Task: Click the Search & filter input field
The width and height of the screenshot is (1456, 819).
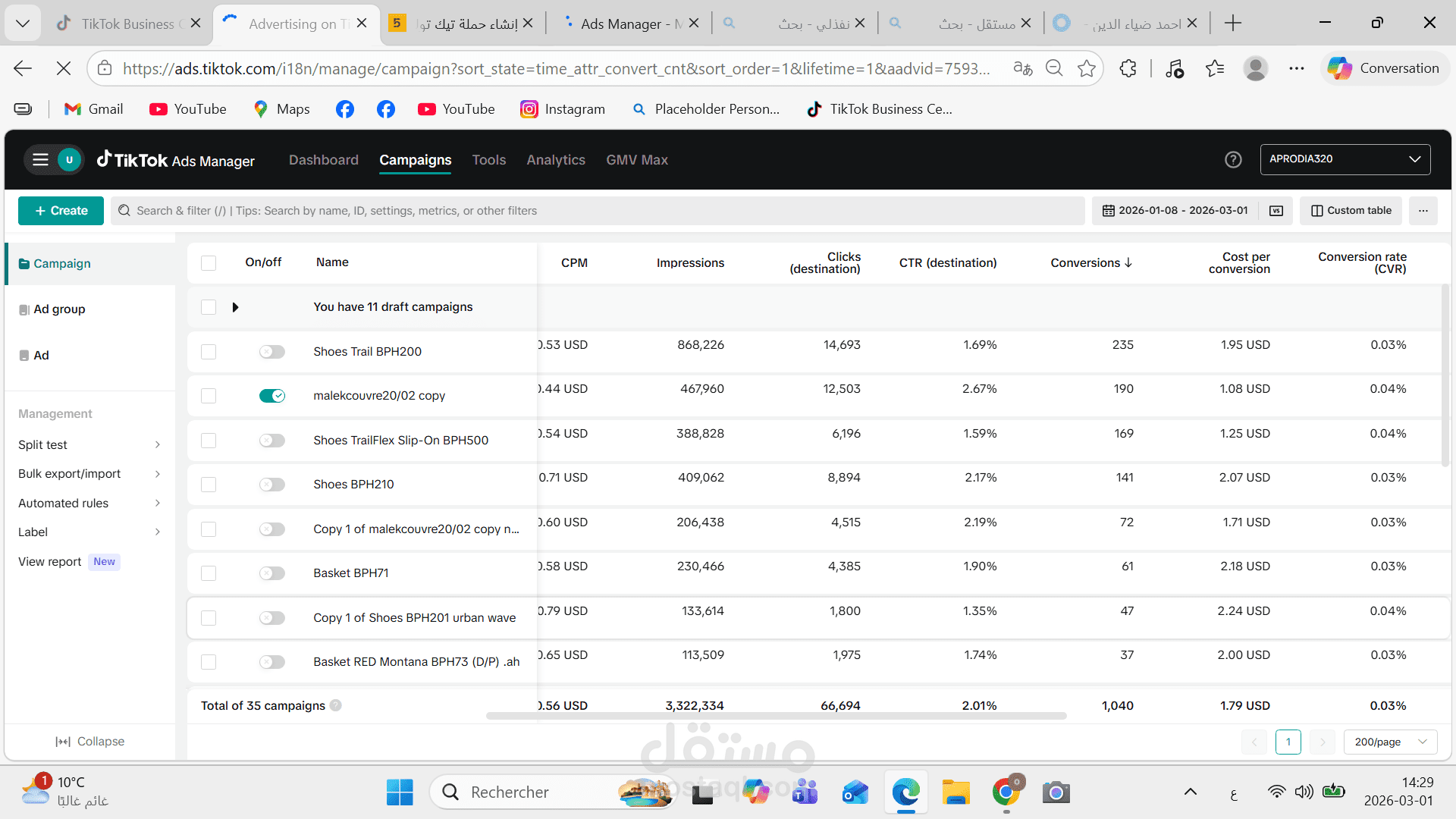Action: pyautogui.click(x=598, y=211)
